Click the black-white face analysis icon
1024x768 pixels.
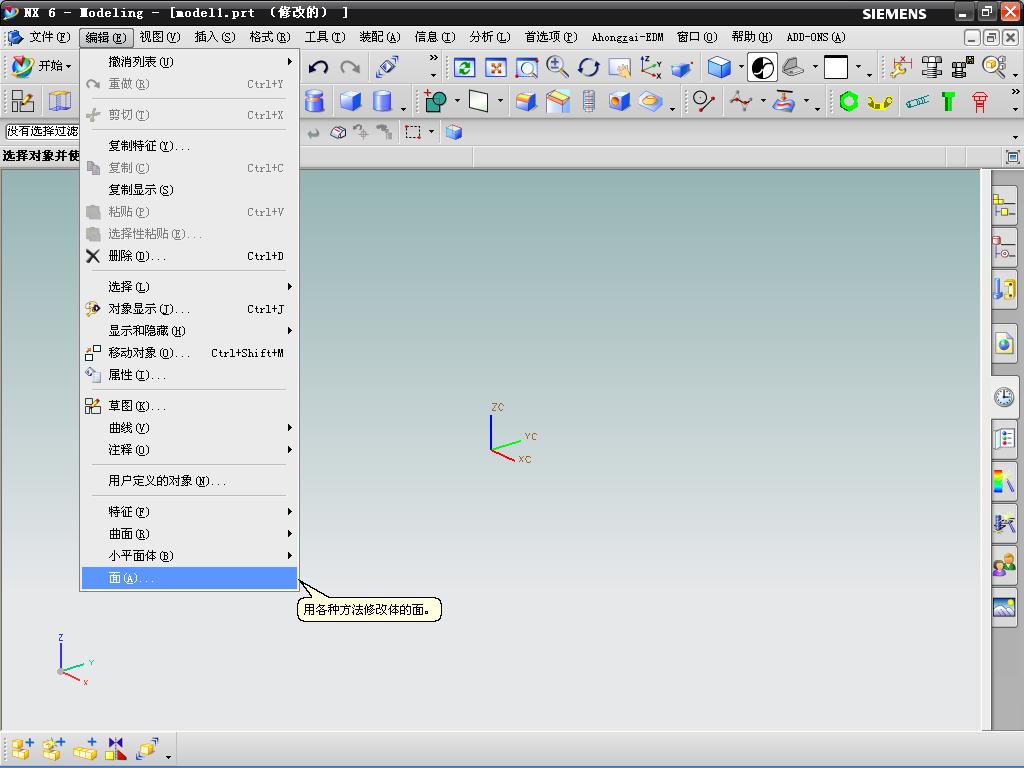(762, 67)
